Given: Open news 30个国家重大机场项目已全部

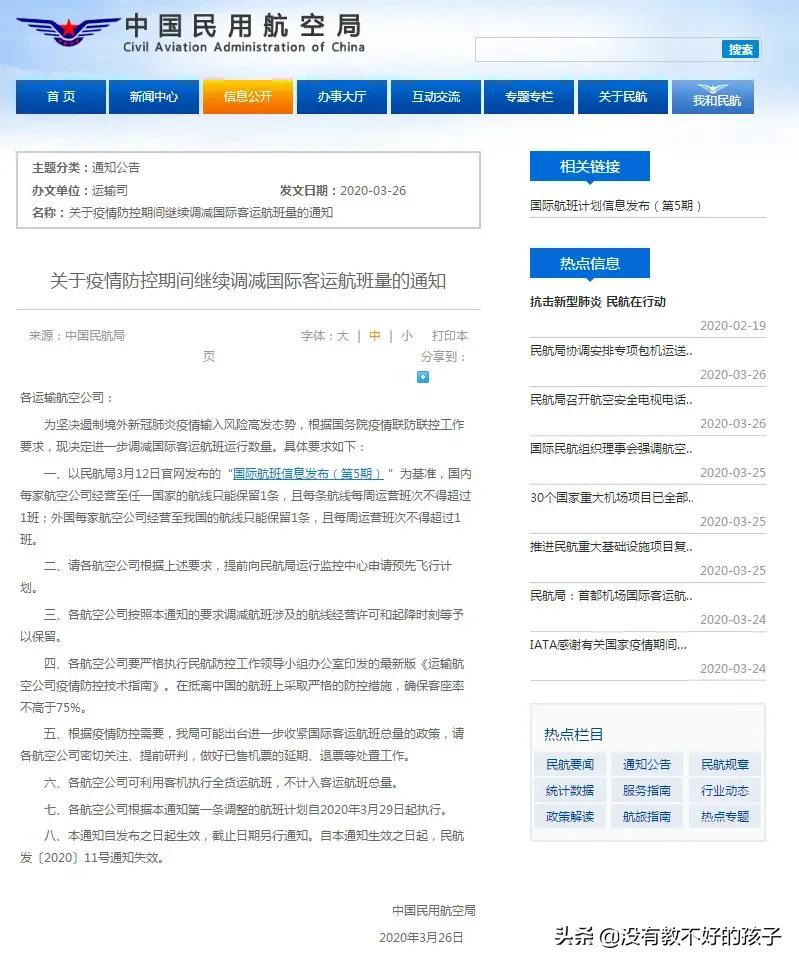Looking at the screenshot, I should [x=612, y=498].
